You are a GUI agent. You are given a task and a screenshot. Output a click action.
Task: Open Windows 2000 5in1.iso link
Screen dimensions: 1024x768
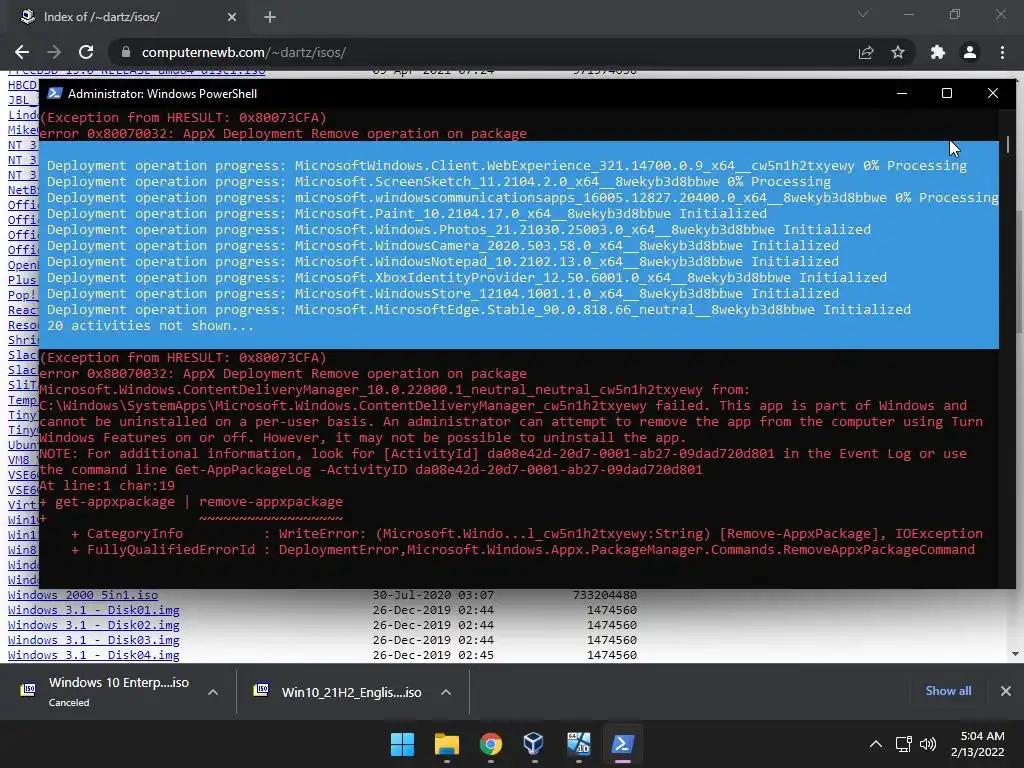tap(83, 595)
